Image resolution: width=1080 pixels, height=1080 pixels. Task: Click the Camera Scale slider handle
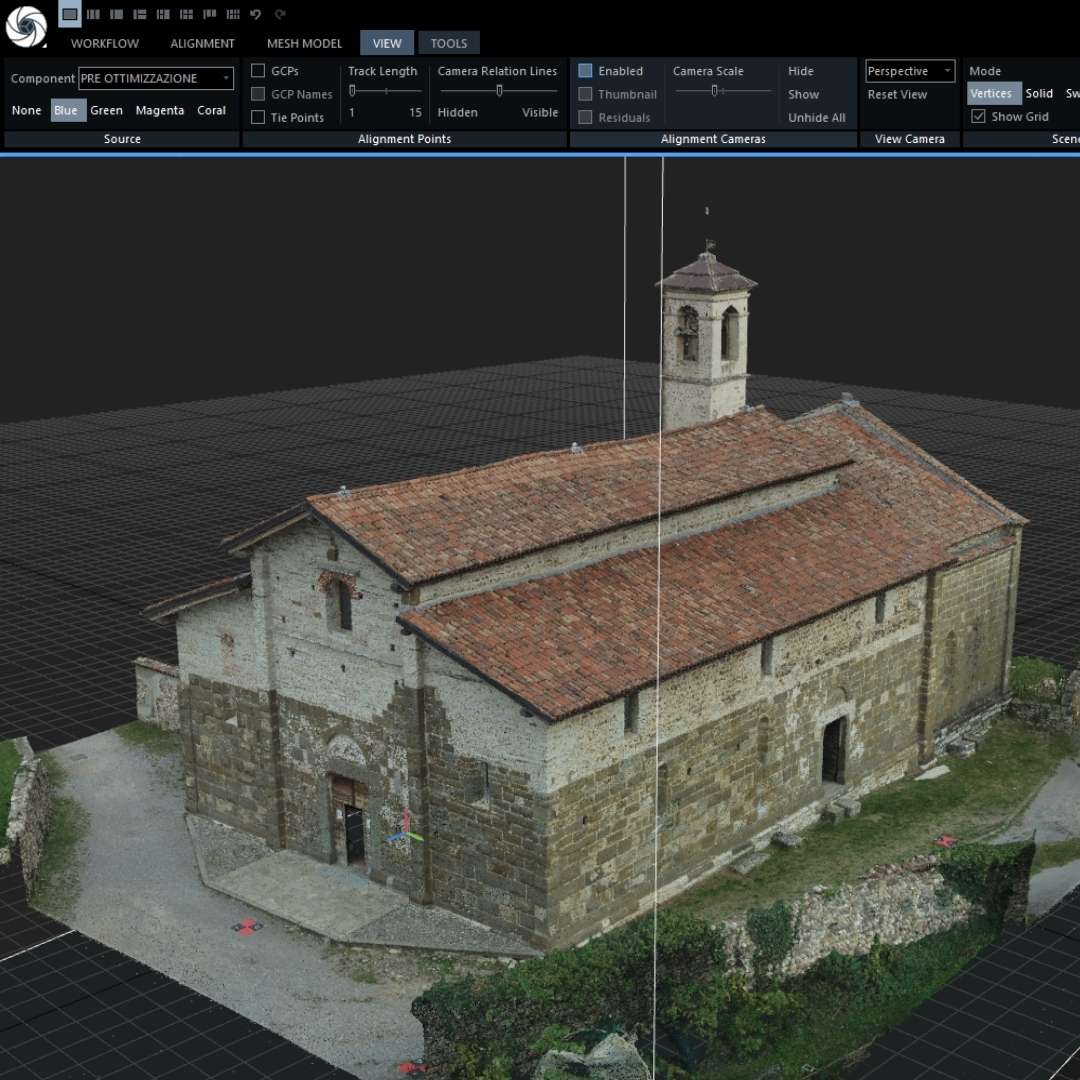tap(716, 90)
